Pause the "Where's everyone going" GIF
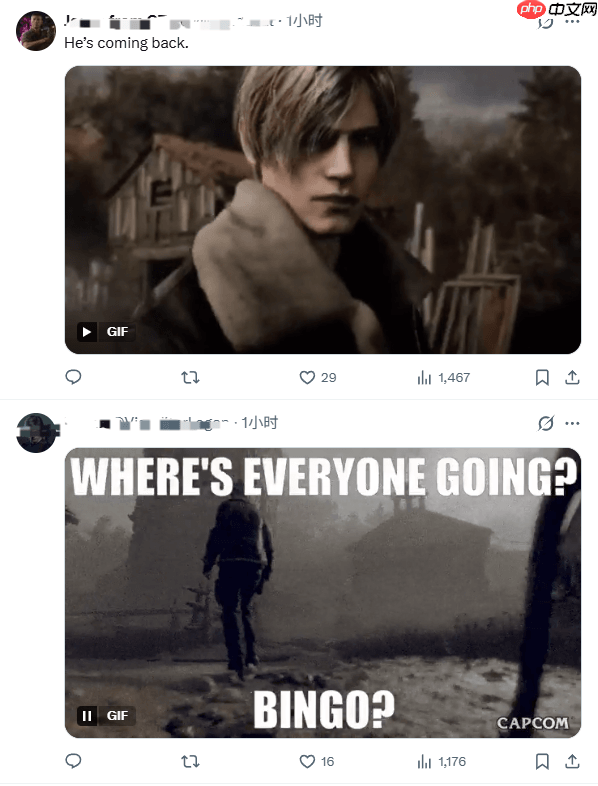The width and height of the screenshot is (598, 786). coord(87,716)
